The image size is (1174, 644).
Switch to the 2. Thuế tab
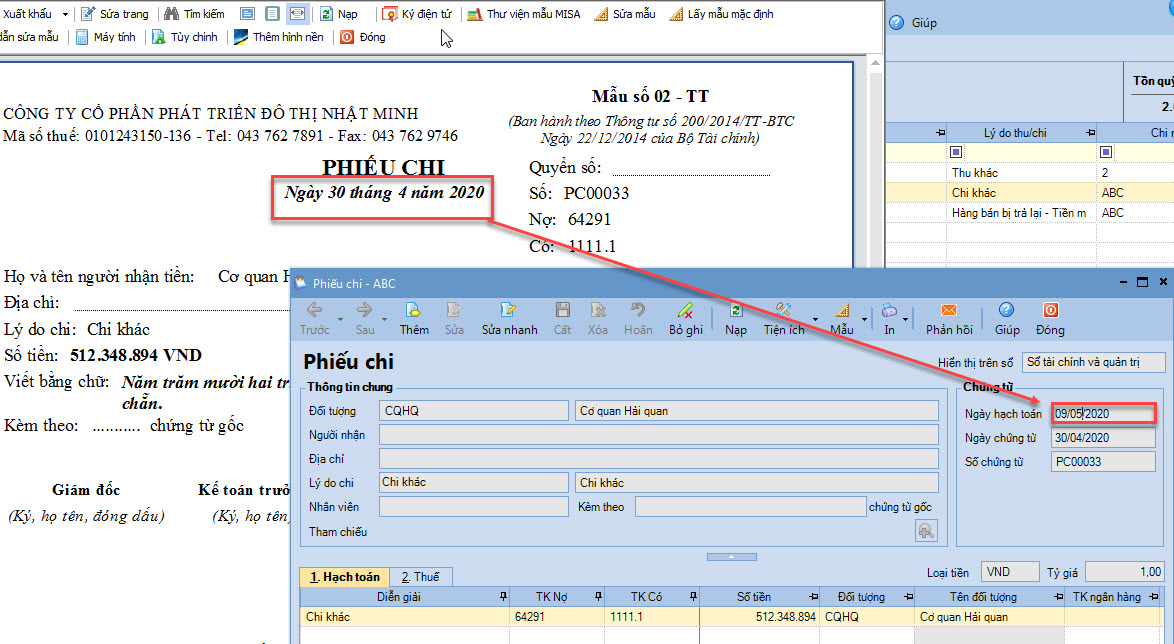click(x=420, y=577)
